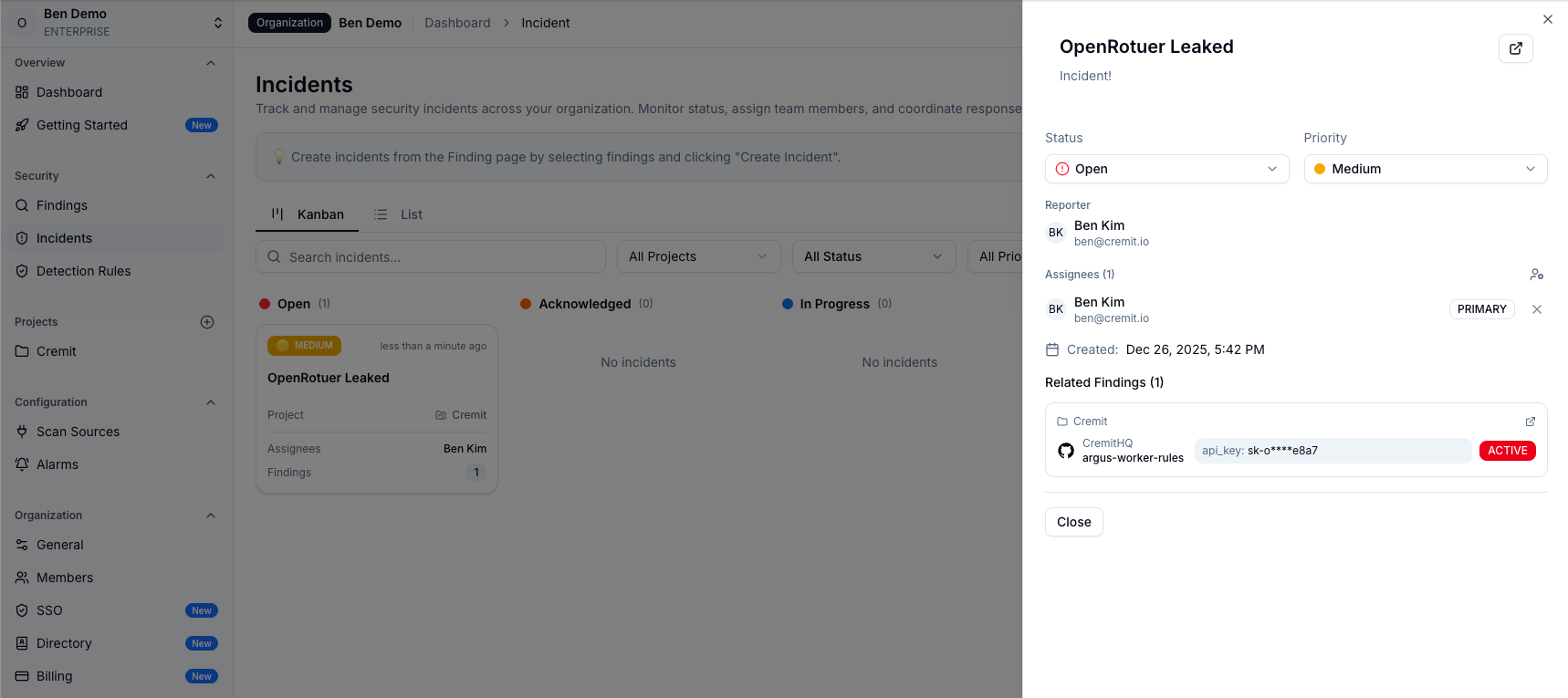
Task: Open Members in sidebar
Action: point(116,578)
